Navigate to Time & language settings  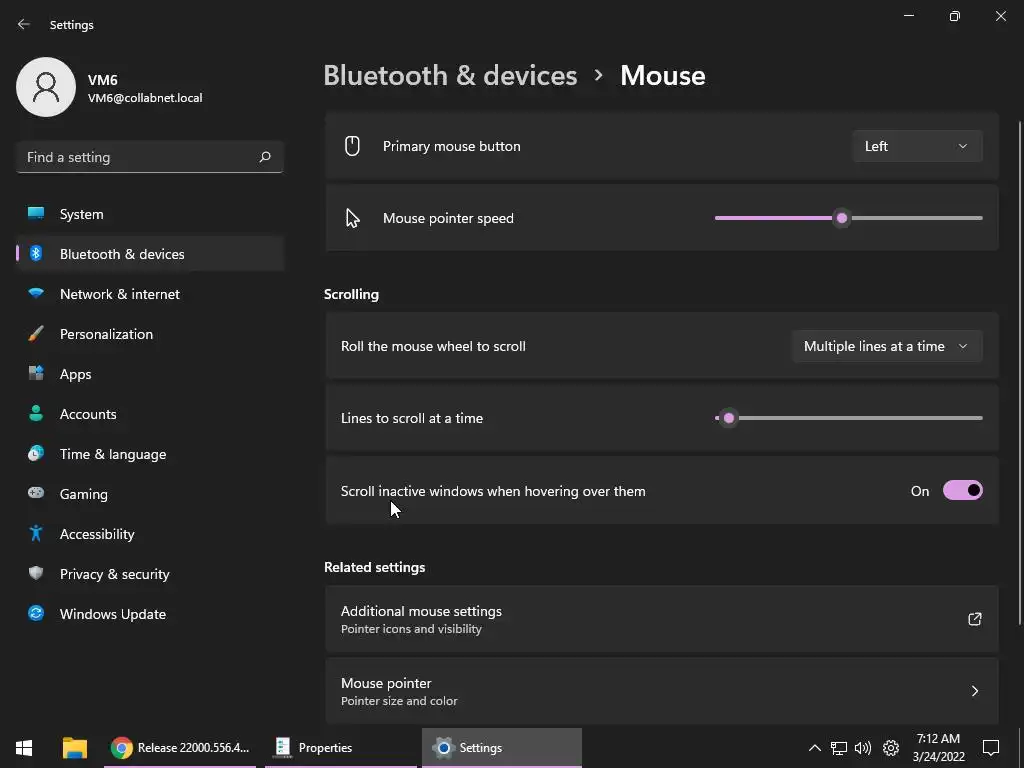pyautogui.click(x=113, y=454)
